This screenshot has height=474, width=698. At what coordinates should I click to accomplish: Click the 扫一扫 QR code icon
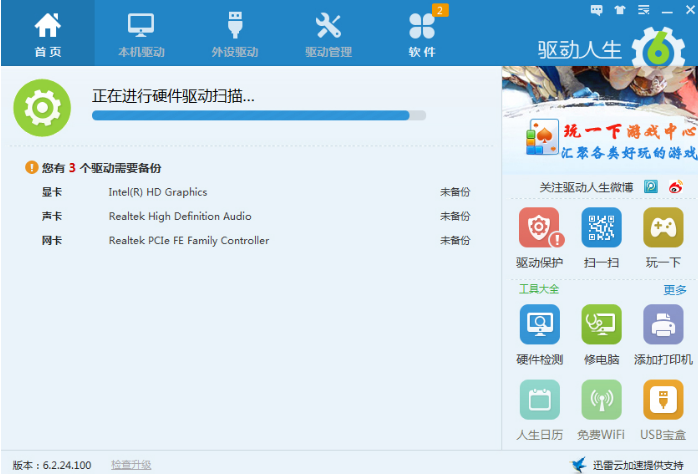pyautogui.click(x=601, y=229)
